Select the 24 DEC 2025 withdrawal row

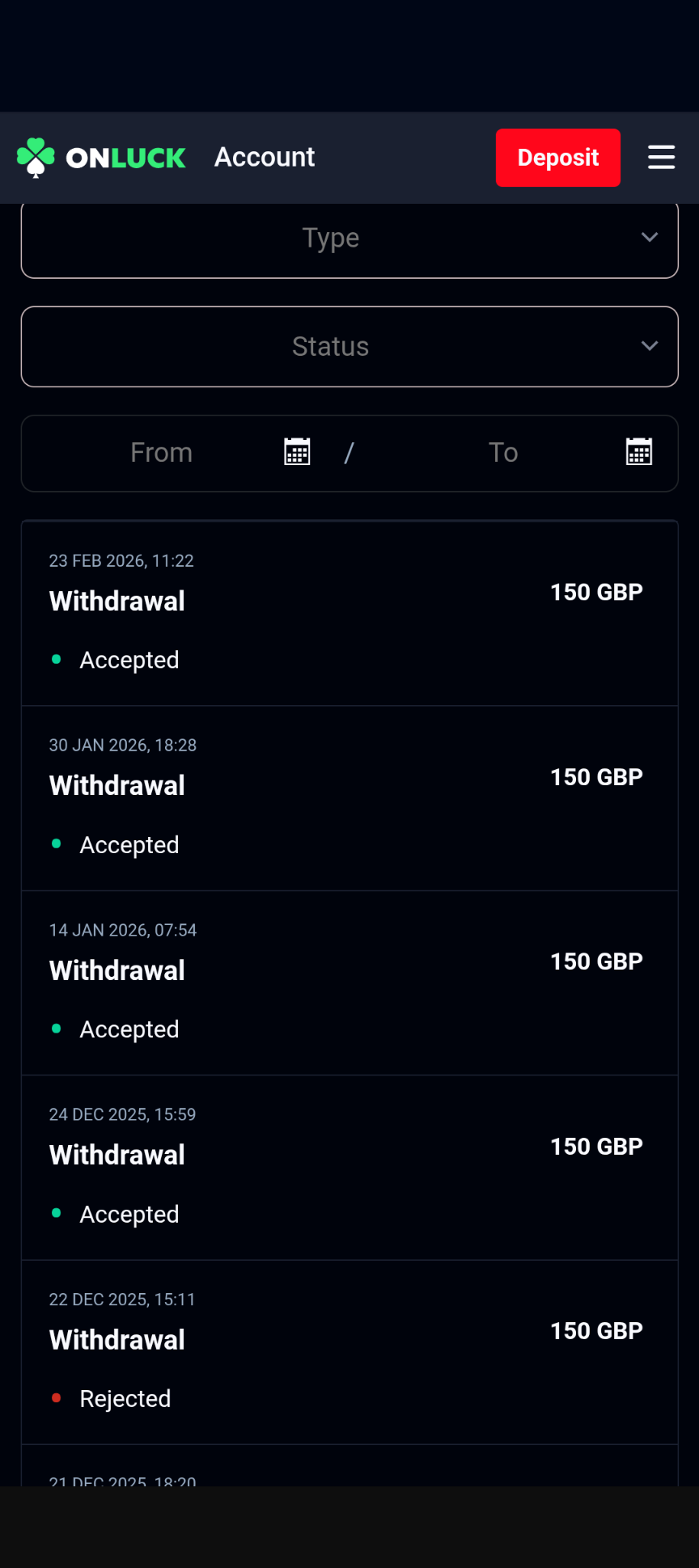pos(349,1168)
